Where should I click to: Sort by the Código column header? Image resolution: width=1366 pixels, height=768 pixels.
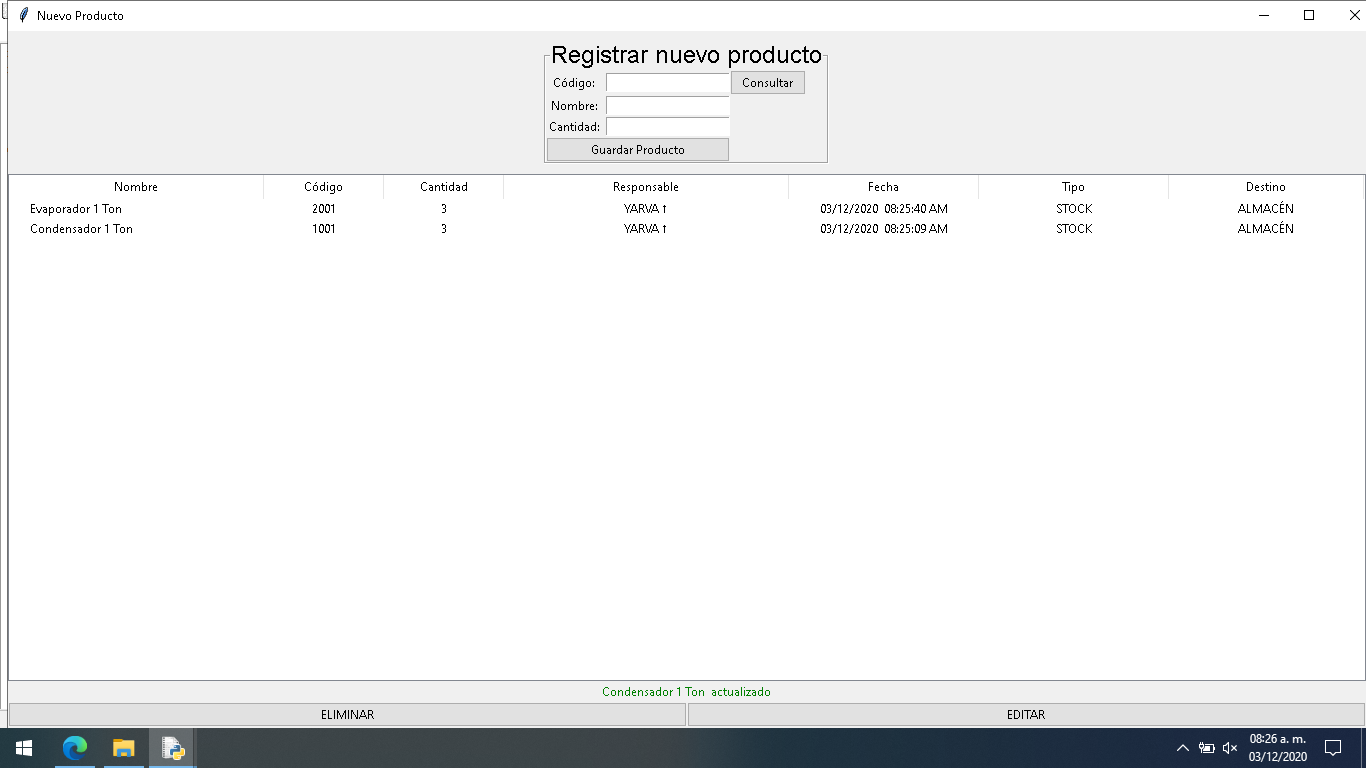[323, 187]
